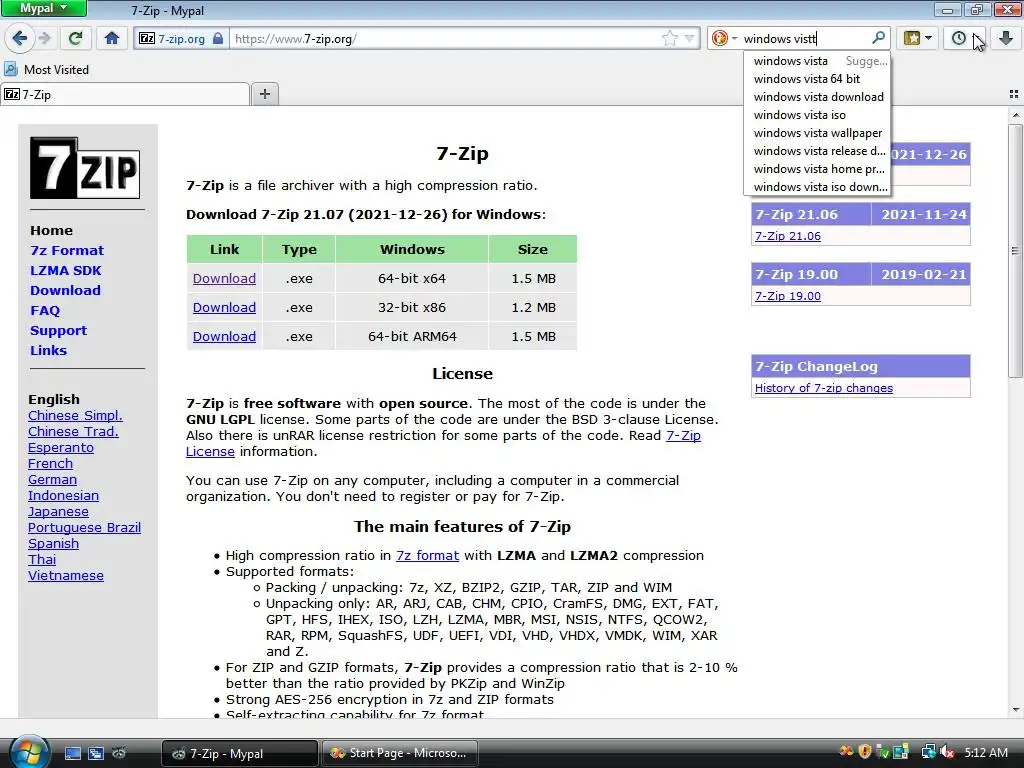The width and height of the screenshot is (1024, 768).
Task: Switch language to French
Action: (50, 464)
